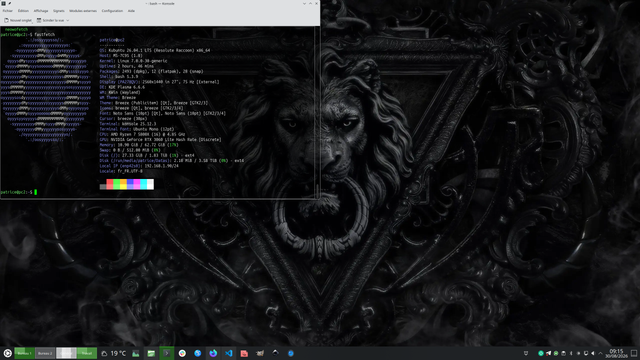Close the Konsole window
This screenshot has width=640, height=360.
pos(316,3)
